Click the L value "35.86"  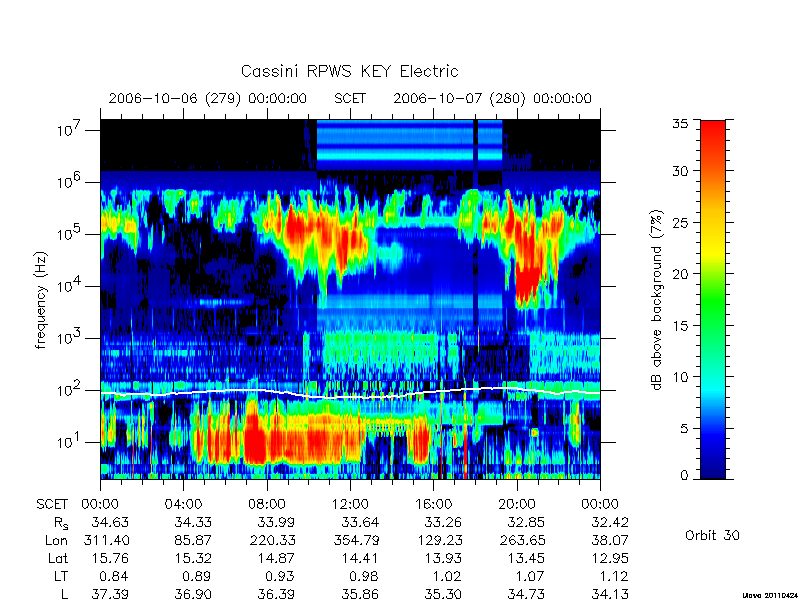(x=360, y=594)
